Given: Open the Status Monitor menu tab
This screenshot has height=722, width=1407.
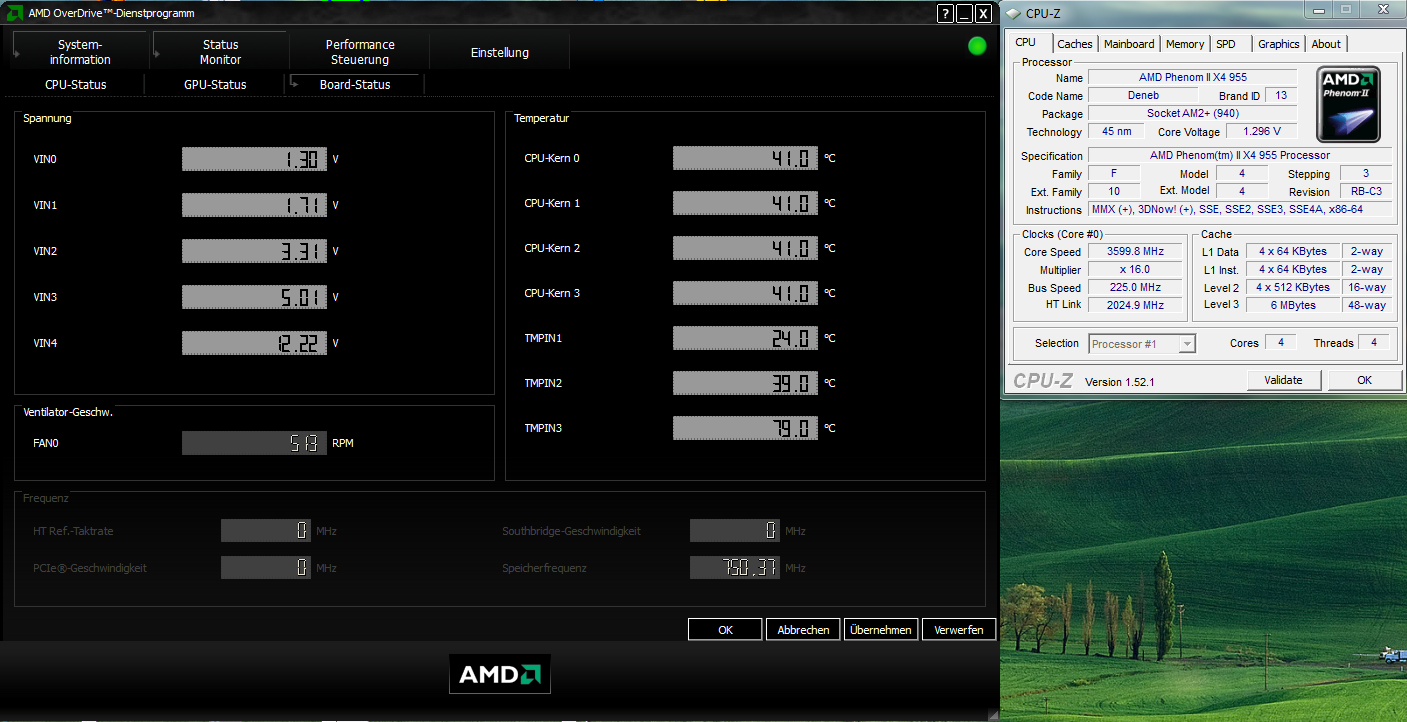Looking at the screenshot, I should coord(220,52).
